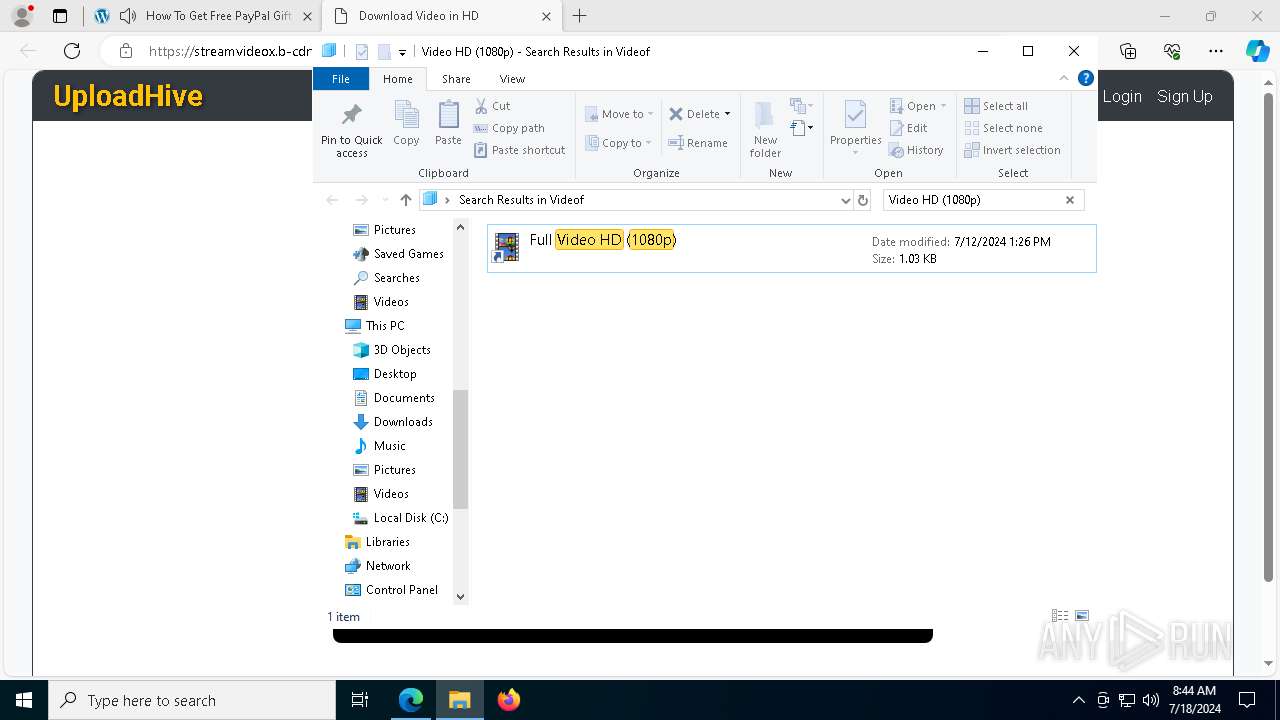Open the Explorer Help question mark

click(x=1086, y=78)
